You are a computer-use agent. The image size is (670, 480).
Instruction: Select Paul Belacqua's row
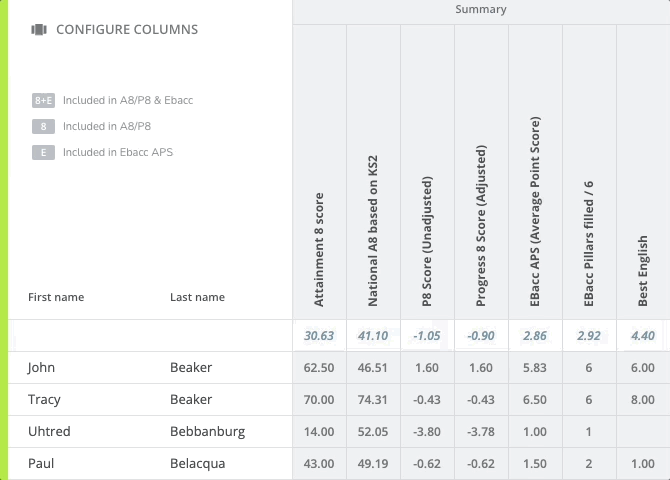41,464
